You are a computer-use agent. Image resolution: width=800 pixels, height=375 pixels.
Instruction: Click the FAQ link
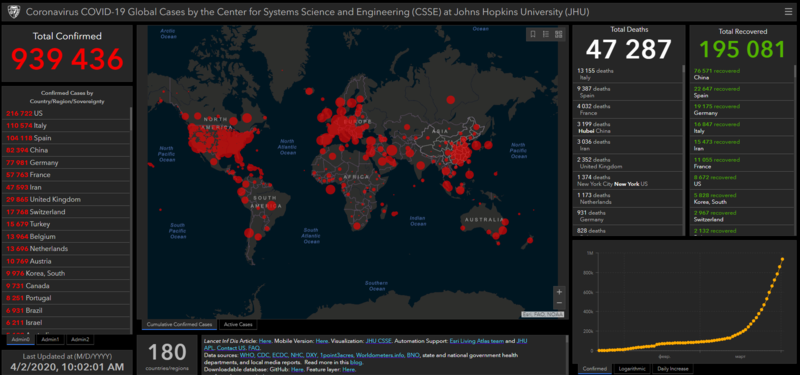click(x=254, y=348)
